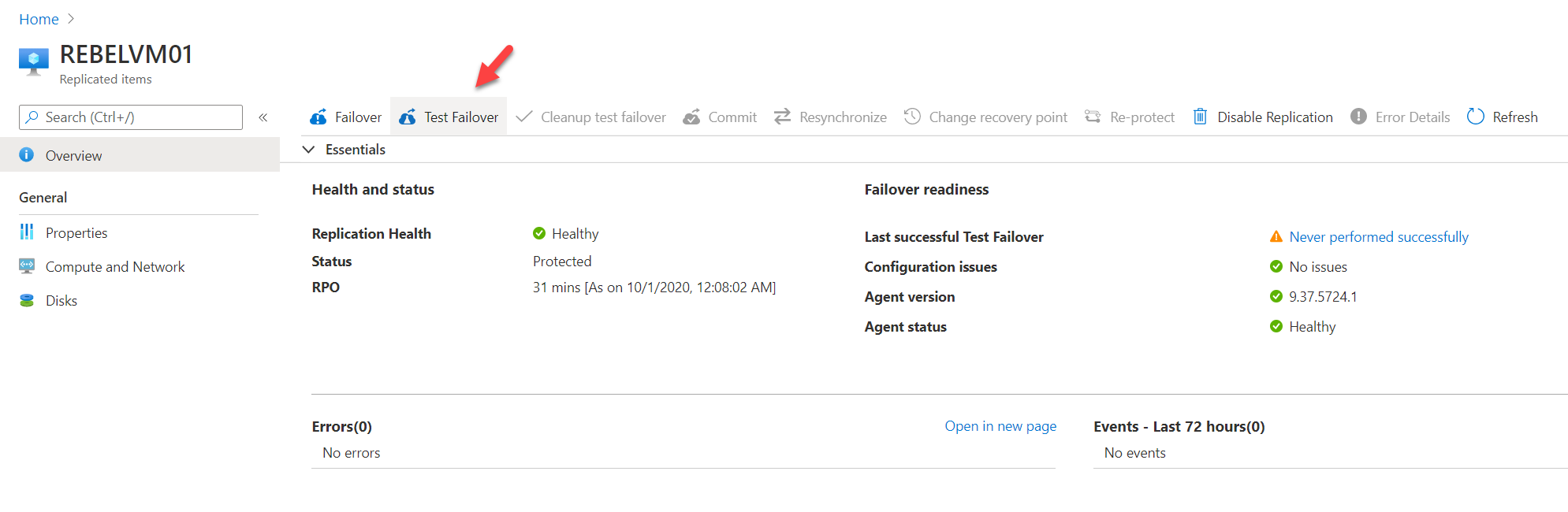Click the Commit icon in toolbar
Image resolution: width=1568 pixels, height=512 pixels.
pos(691,117)
